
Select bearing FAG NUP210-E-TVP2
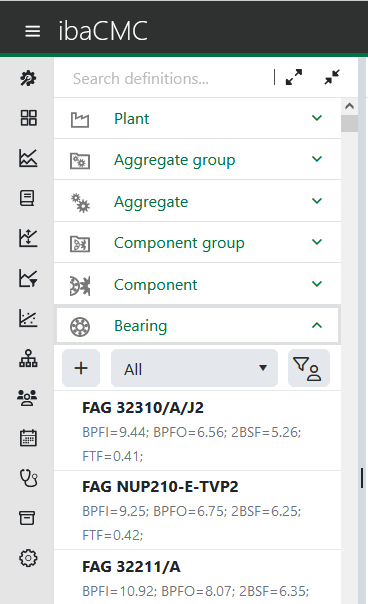(197, 510)
